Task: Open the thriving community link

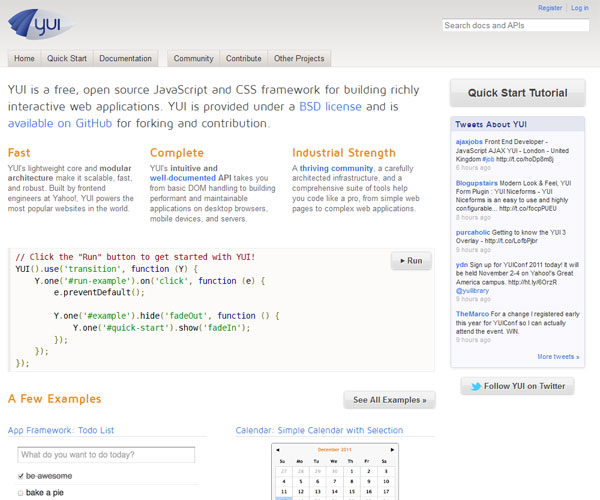Action: pyautogui.click(x=336, y=168)
